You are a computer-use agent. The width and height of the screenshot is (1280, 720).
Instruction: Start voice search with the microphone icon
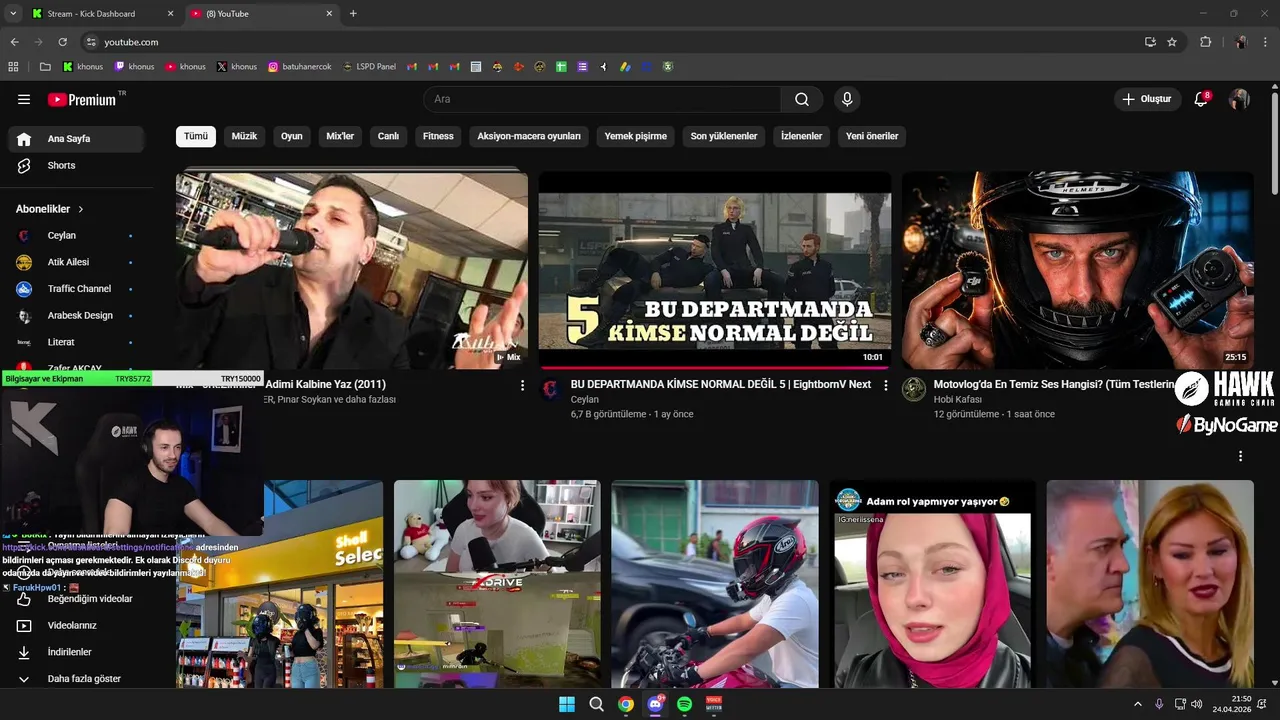pyautogui.click(x=847, y=99)
